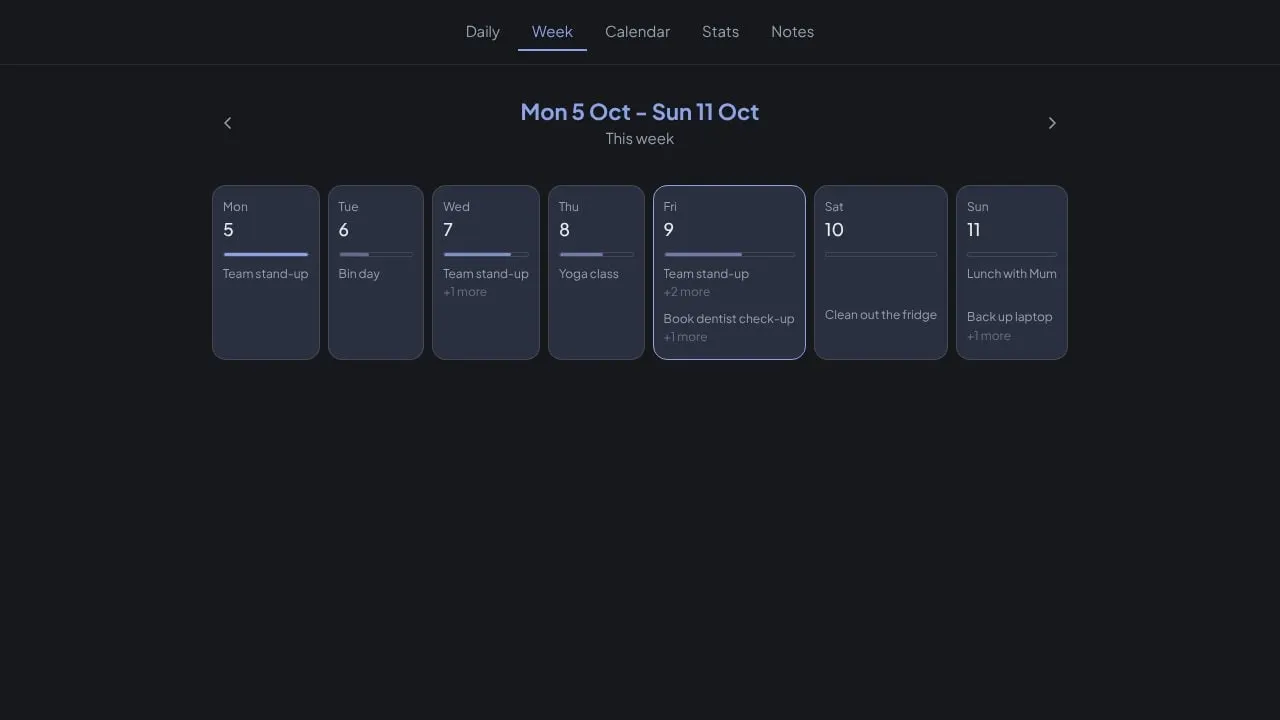Image resolution: width=1280 pixels, height=720 pixels.
Task: Open the Calendar tab
Action: [x=637, y=32]
